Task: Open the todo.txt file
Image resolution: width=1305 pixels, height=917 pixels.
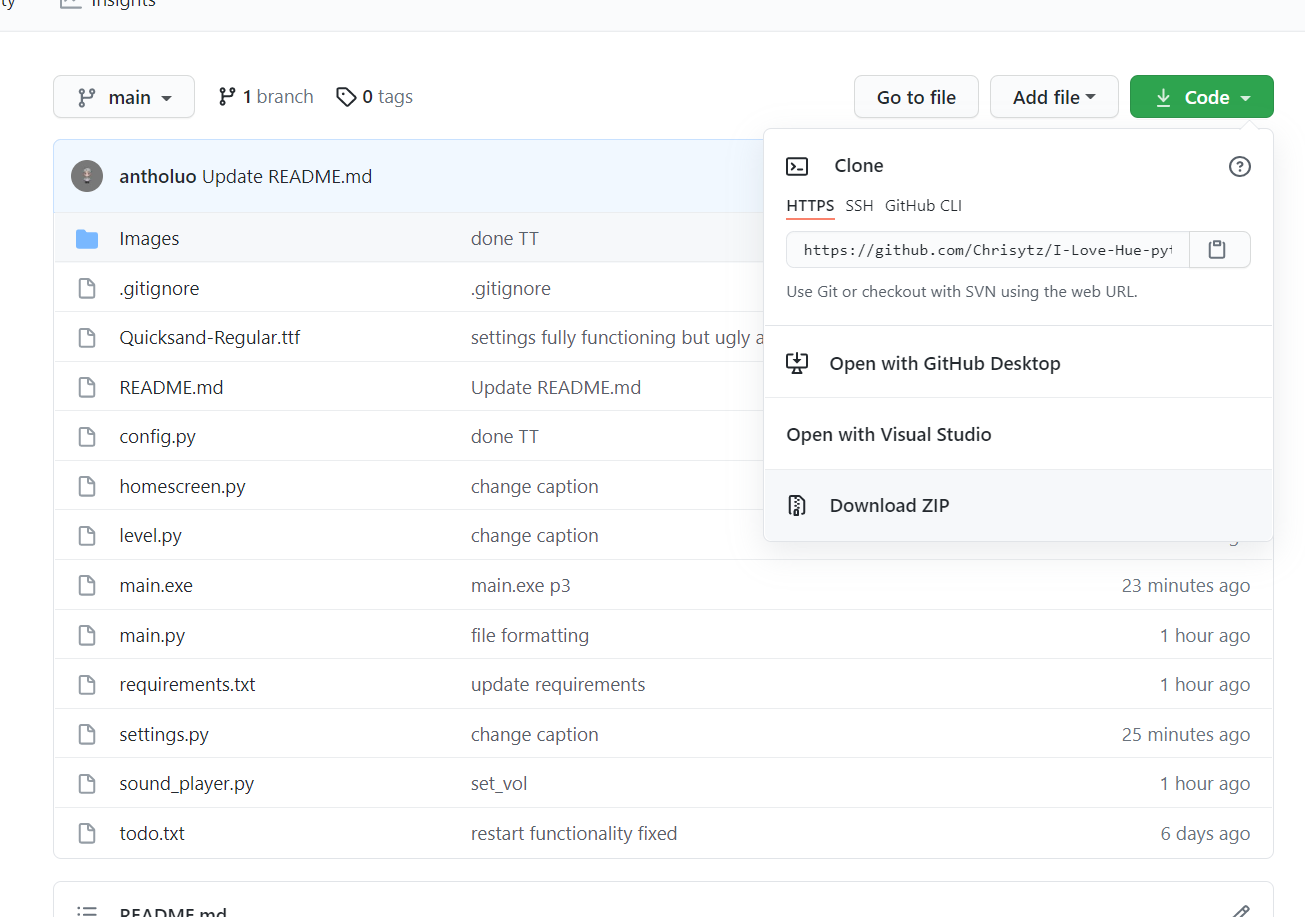Action: [x=152, y=833]
